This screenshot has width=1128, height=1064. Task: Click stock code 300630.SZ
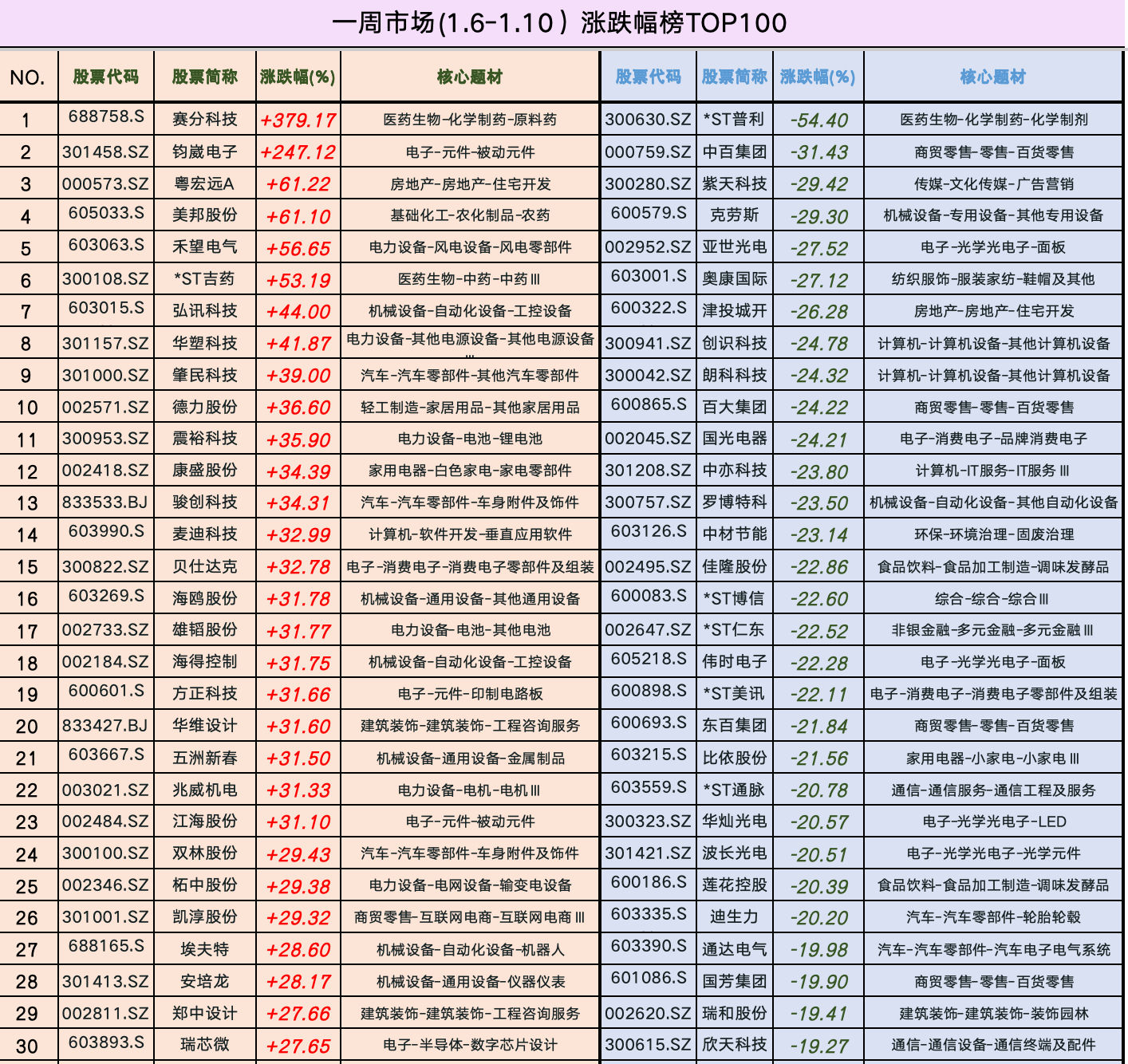(648, 120)
